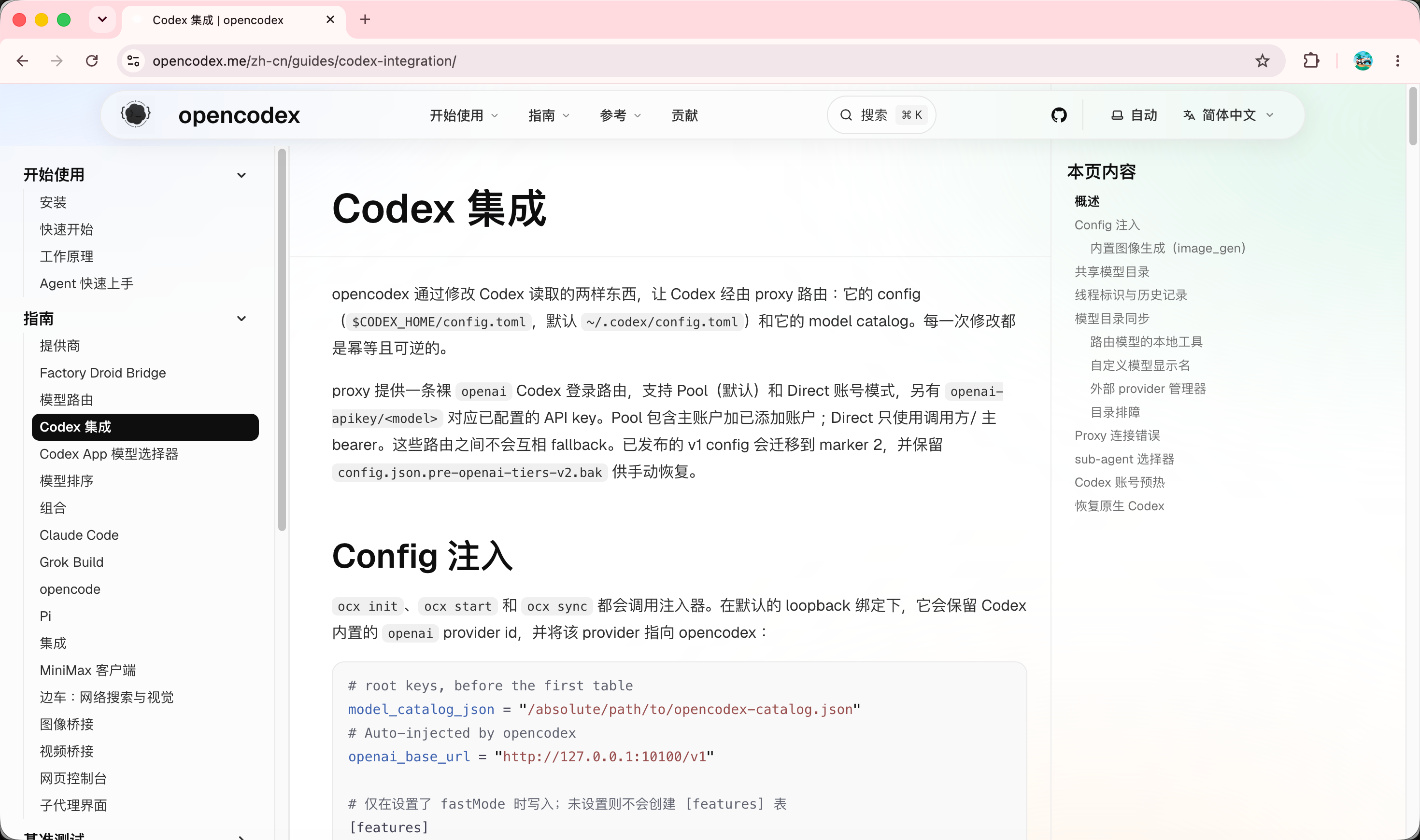Jump to 恢复原生 Codex section
The width and height of the screenshot is (1420, 840).
[1120, 506]
